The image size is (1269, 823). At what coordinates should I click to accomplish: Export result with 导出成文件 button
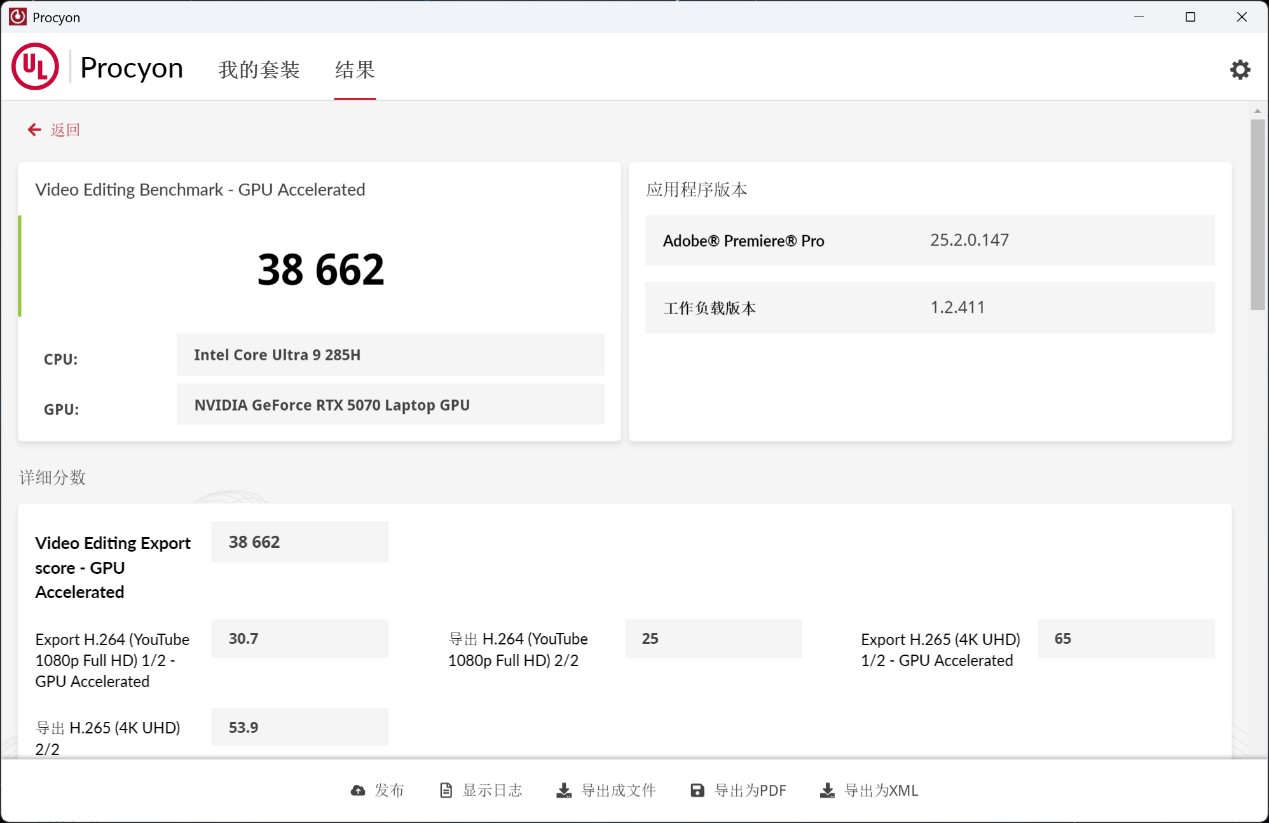pos(606,791)
